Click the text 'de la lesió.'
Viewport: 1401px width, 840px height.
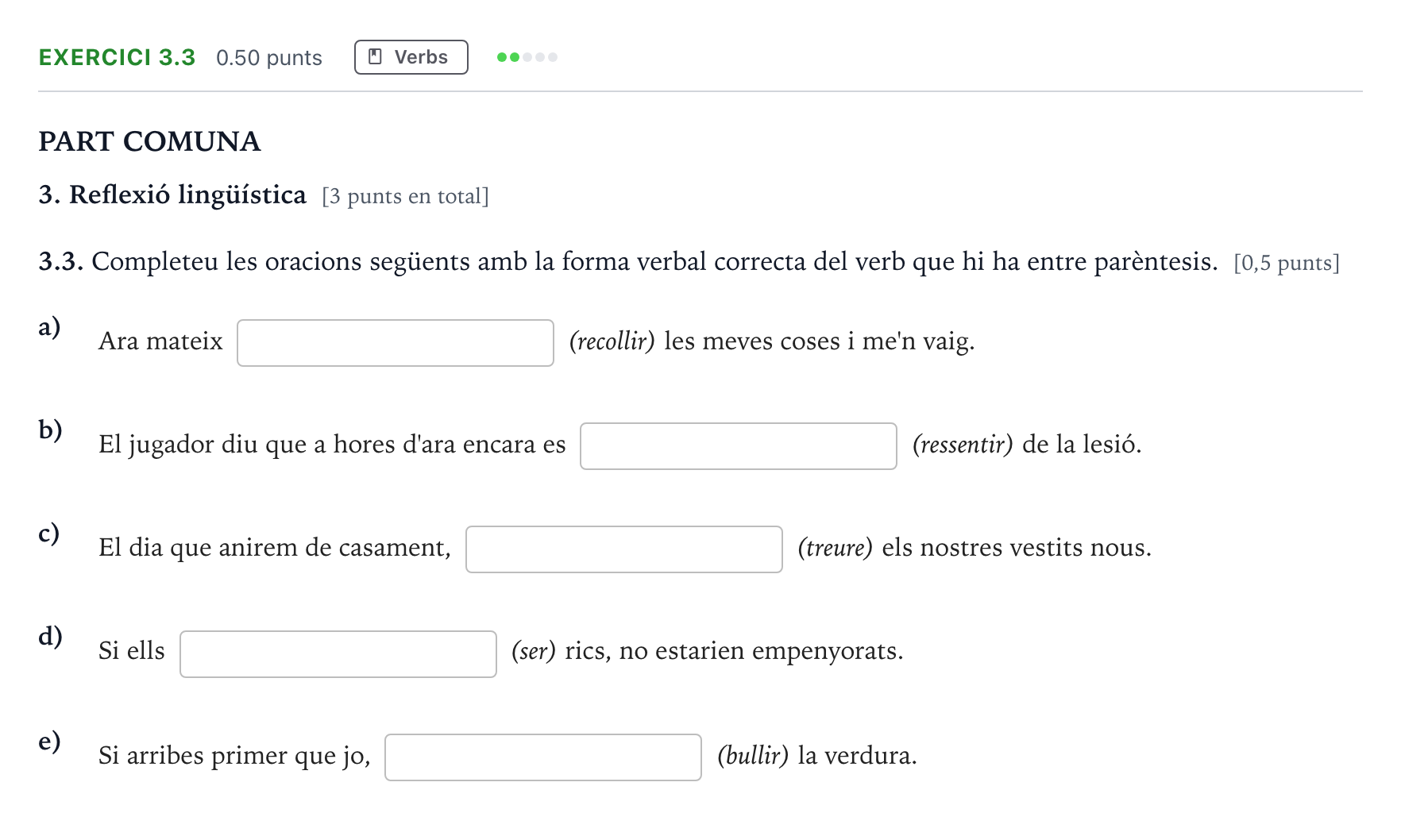[x=1082, y=445]
